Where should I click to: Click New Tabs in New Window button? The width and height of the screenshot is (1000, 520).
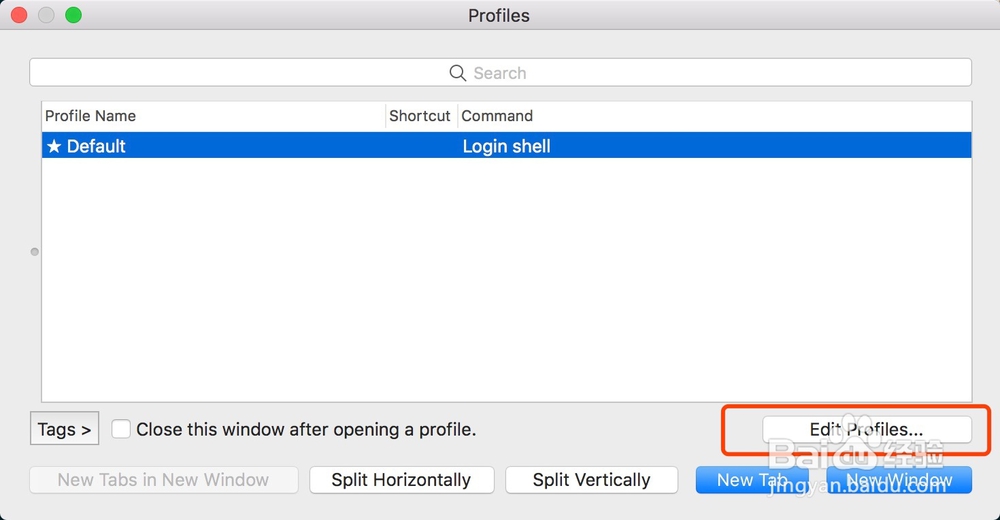point(163,480)
